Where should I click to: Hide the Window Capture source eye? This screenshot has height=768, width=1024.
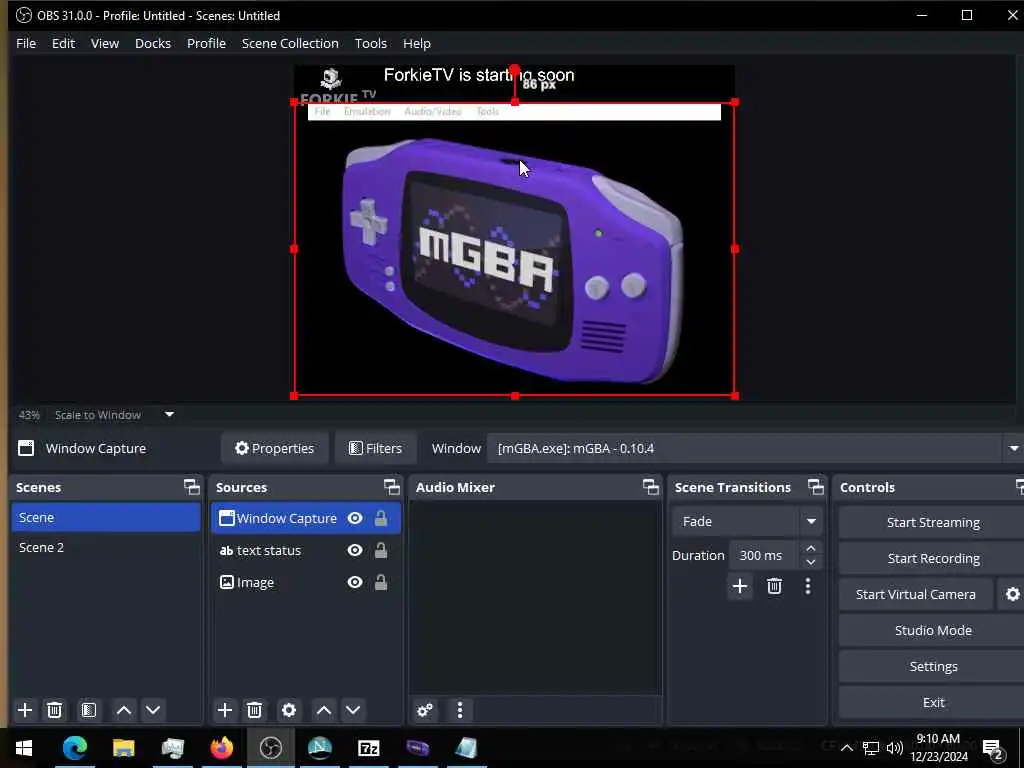pyautogui.click(x=355, y=518)
